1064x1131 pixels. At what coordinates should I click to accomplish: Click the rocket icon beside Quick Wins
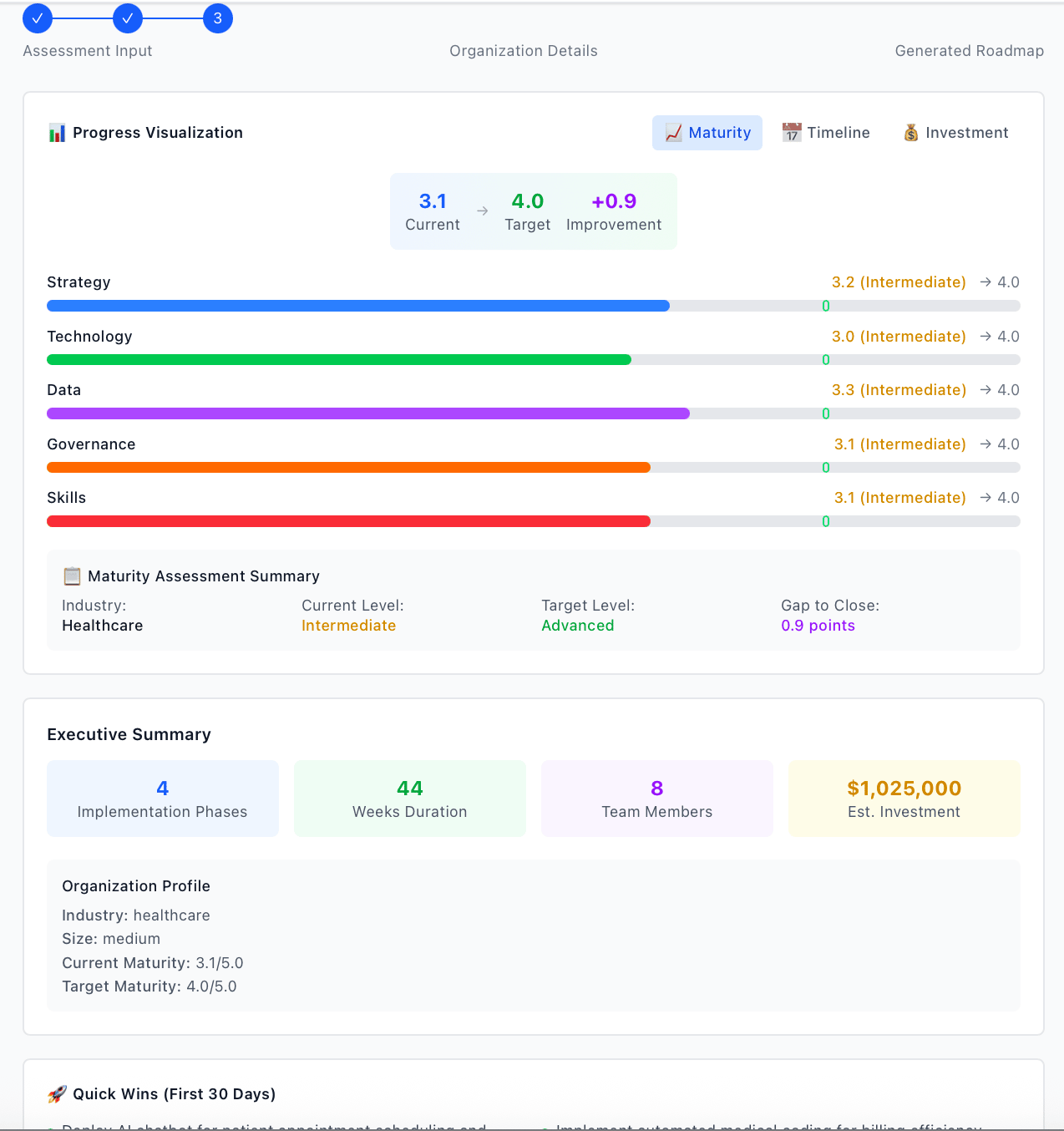(x=57, y=1094)
